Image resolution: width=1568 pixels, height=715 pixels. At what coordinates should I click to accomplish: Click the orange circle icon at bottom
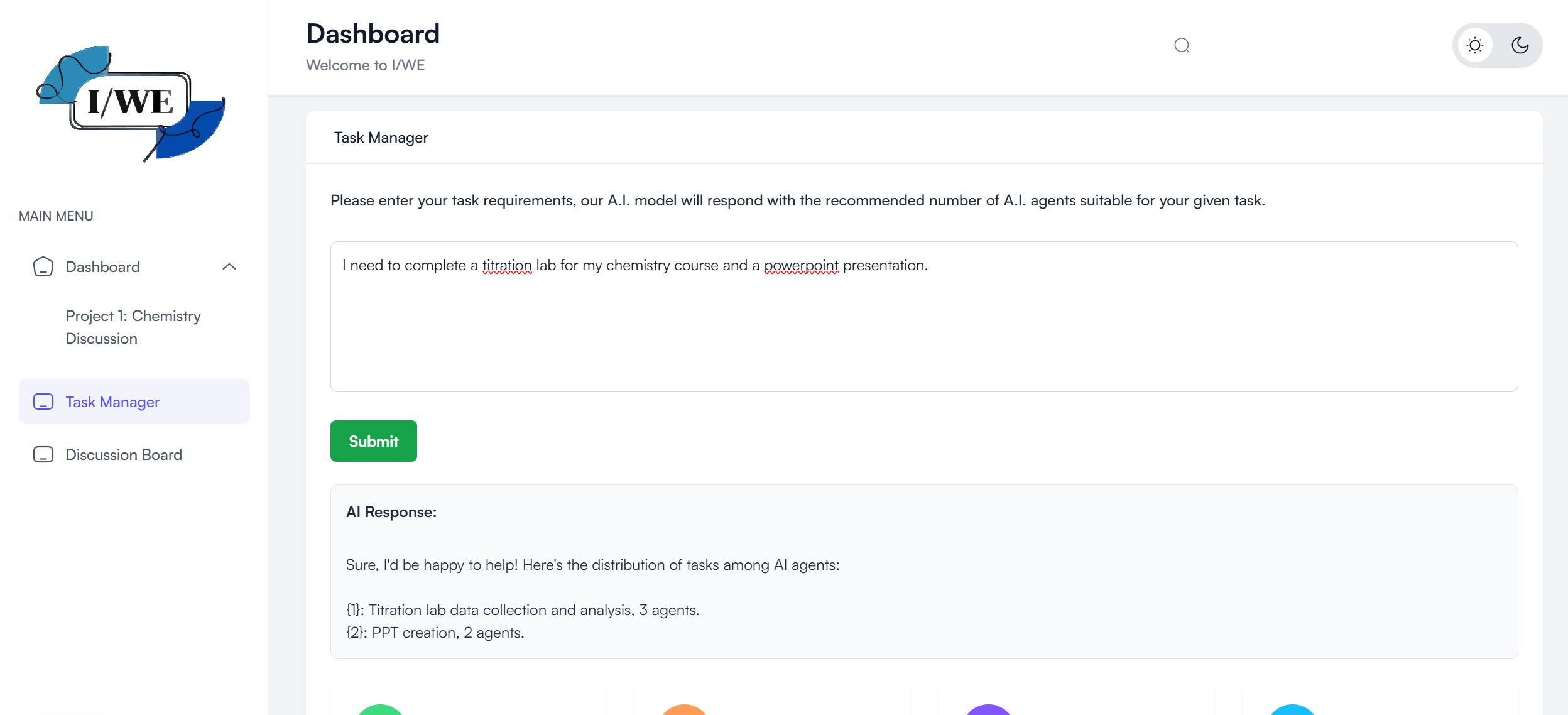(x=684, y=710)
